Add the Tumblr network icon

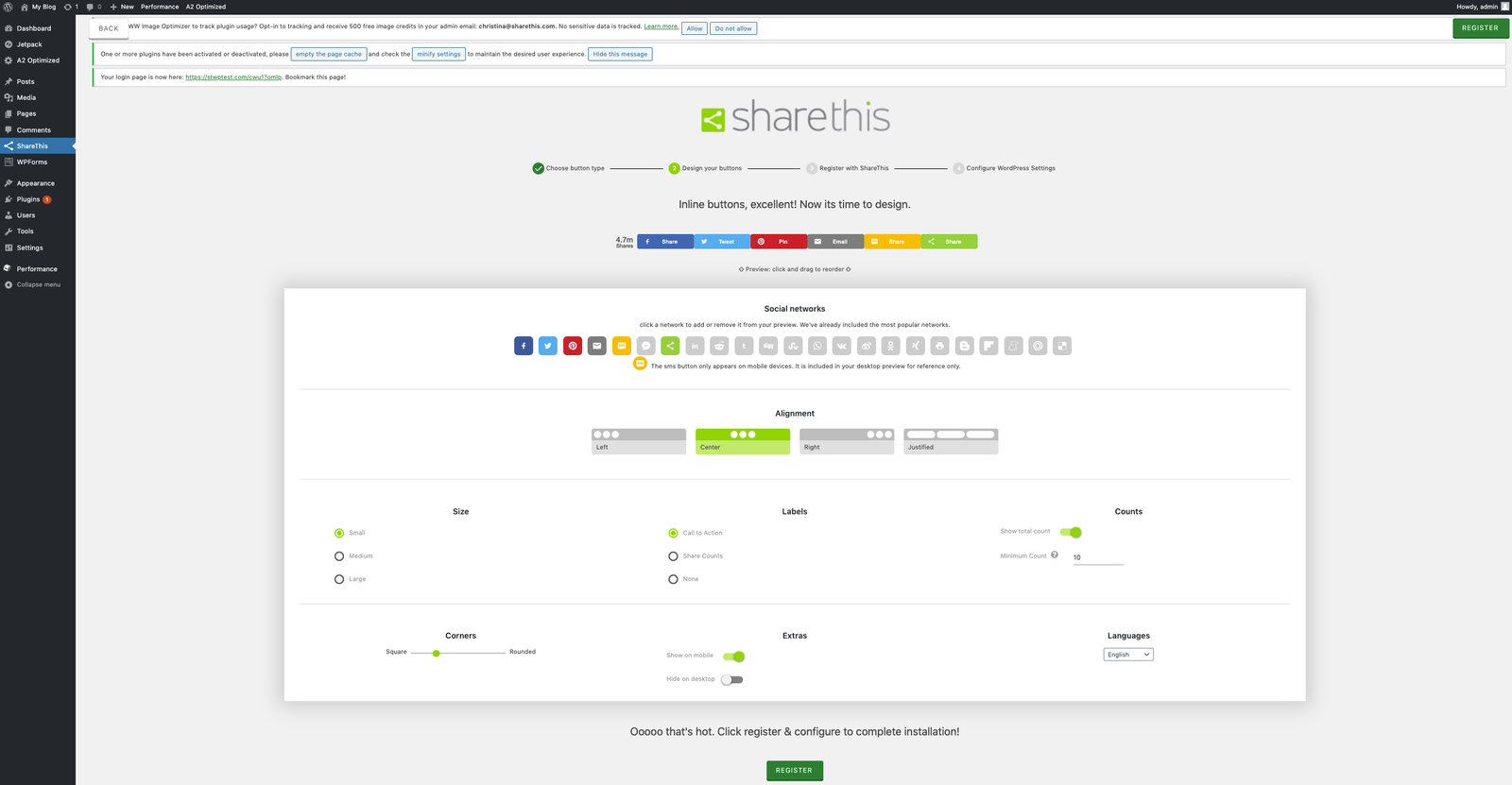click(x=744, y=346)
